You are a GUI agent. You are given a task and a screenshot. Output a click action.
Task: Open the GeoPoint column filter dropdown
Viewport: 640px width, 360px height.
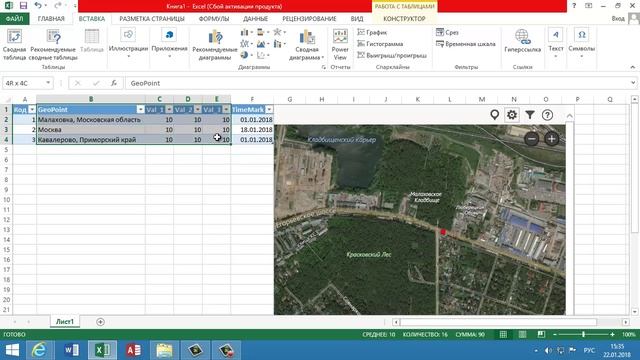[x=140, y=110]
